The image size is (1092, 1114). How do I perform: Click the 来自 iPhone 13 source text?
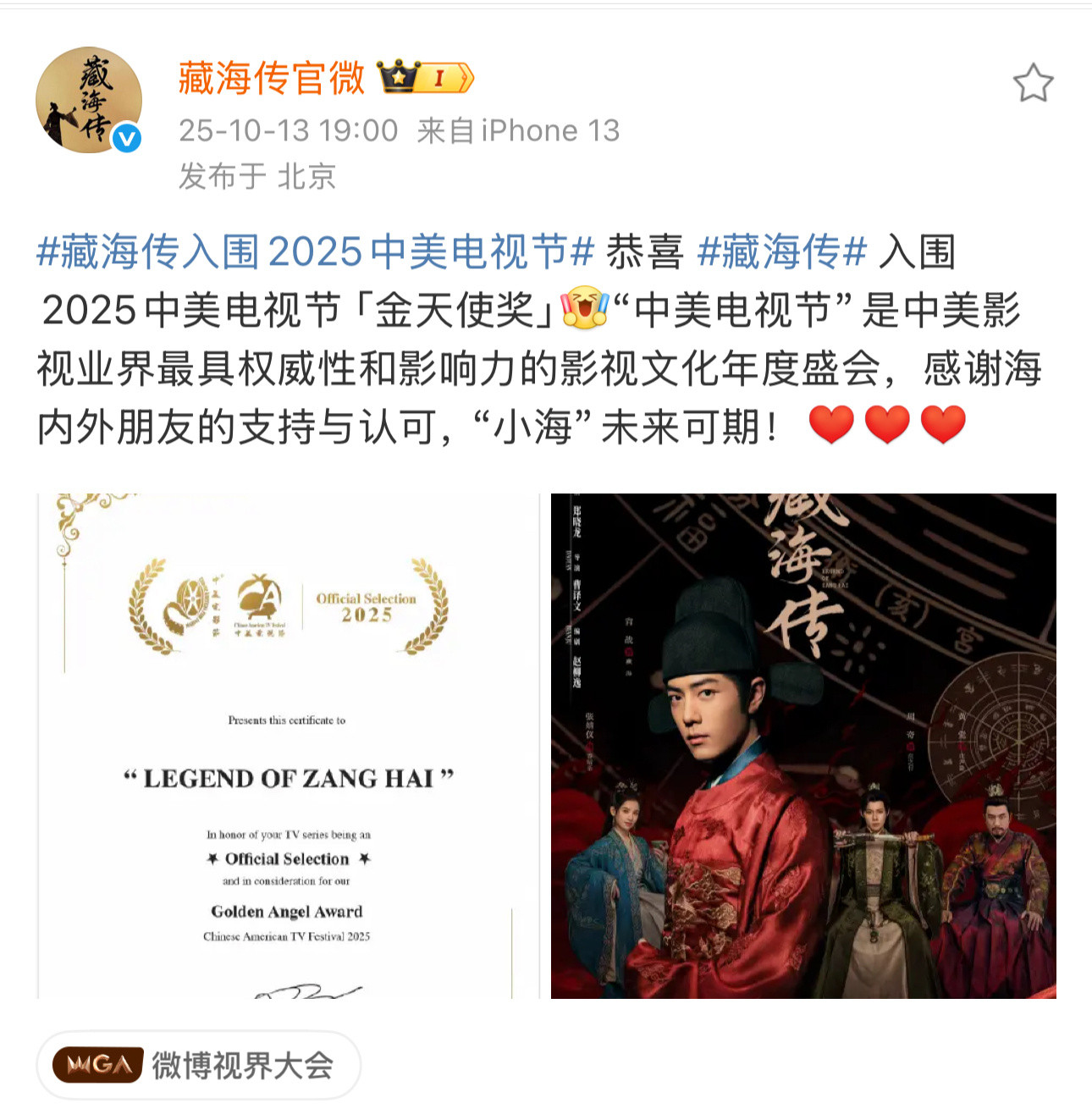click(x=518, y=130)
